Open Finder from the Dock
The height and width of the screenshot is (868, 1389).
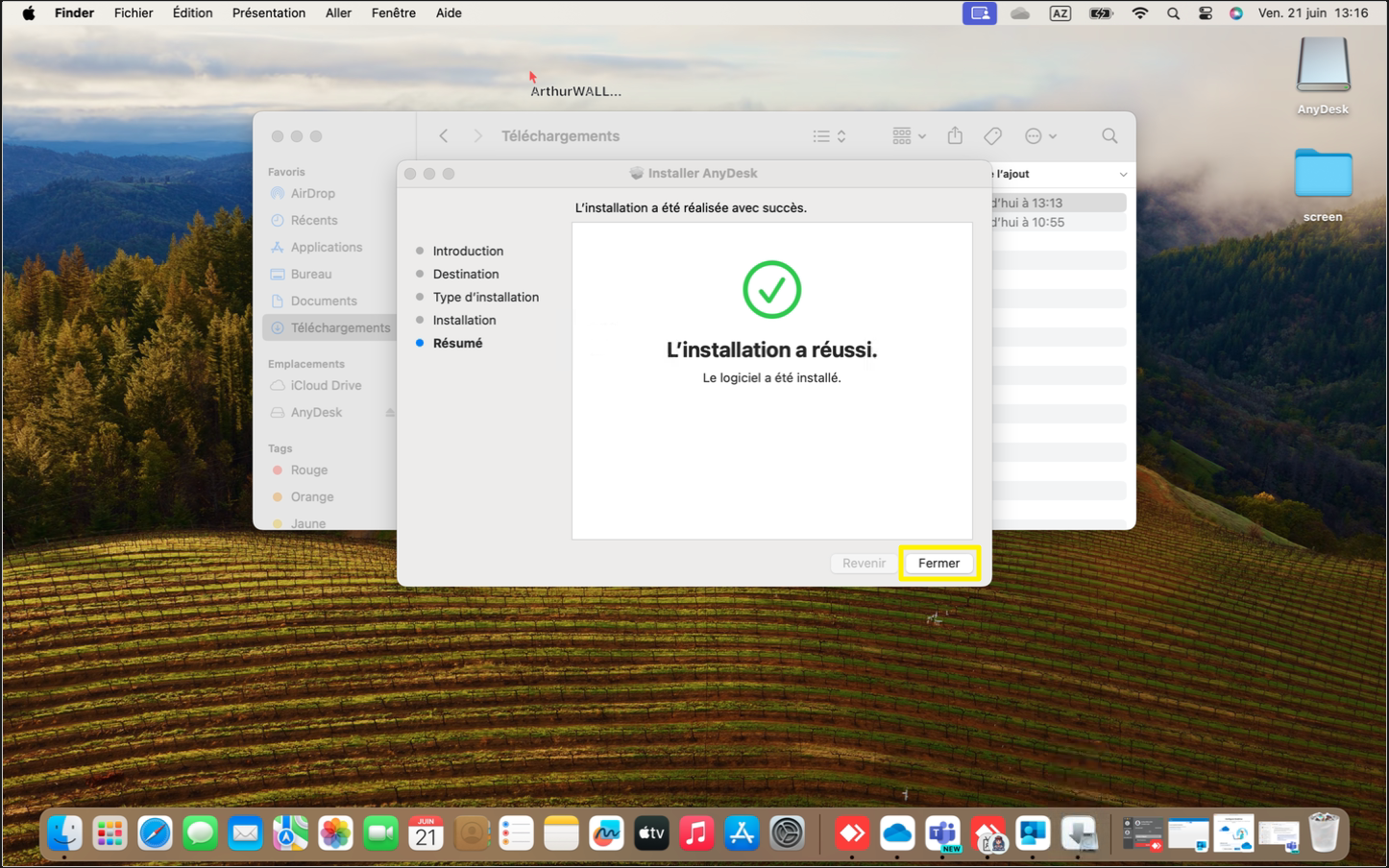(64, 833)
